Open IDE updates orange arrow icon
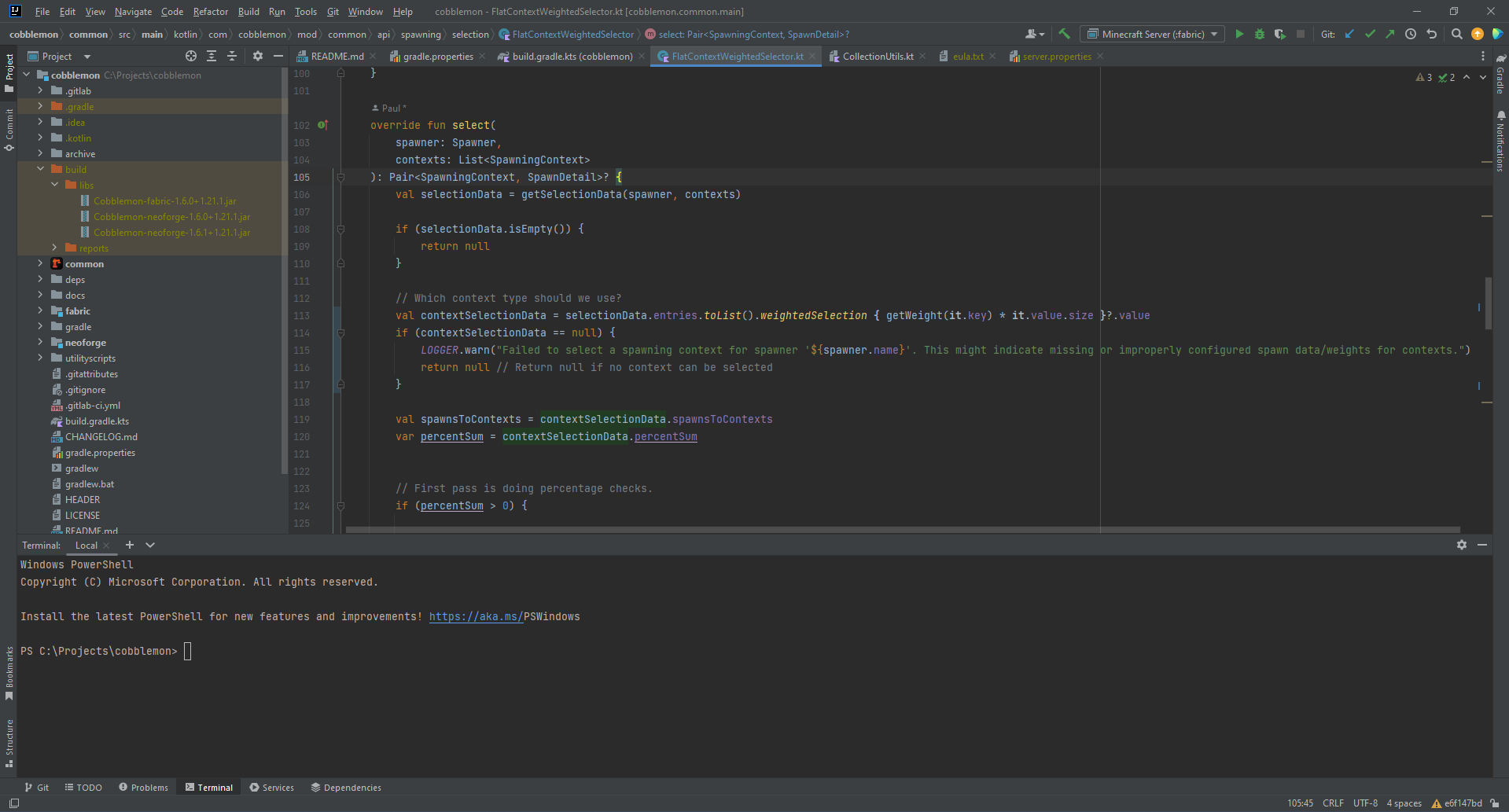 point(1477,34)
